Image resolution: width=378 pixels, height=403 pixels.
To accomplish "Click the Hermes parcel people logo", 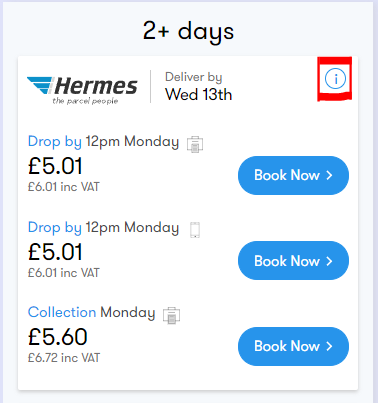I will point(82,89).
